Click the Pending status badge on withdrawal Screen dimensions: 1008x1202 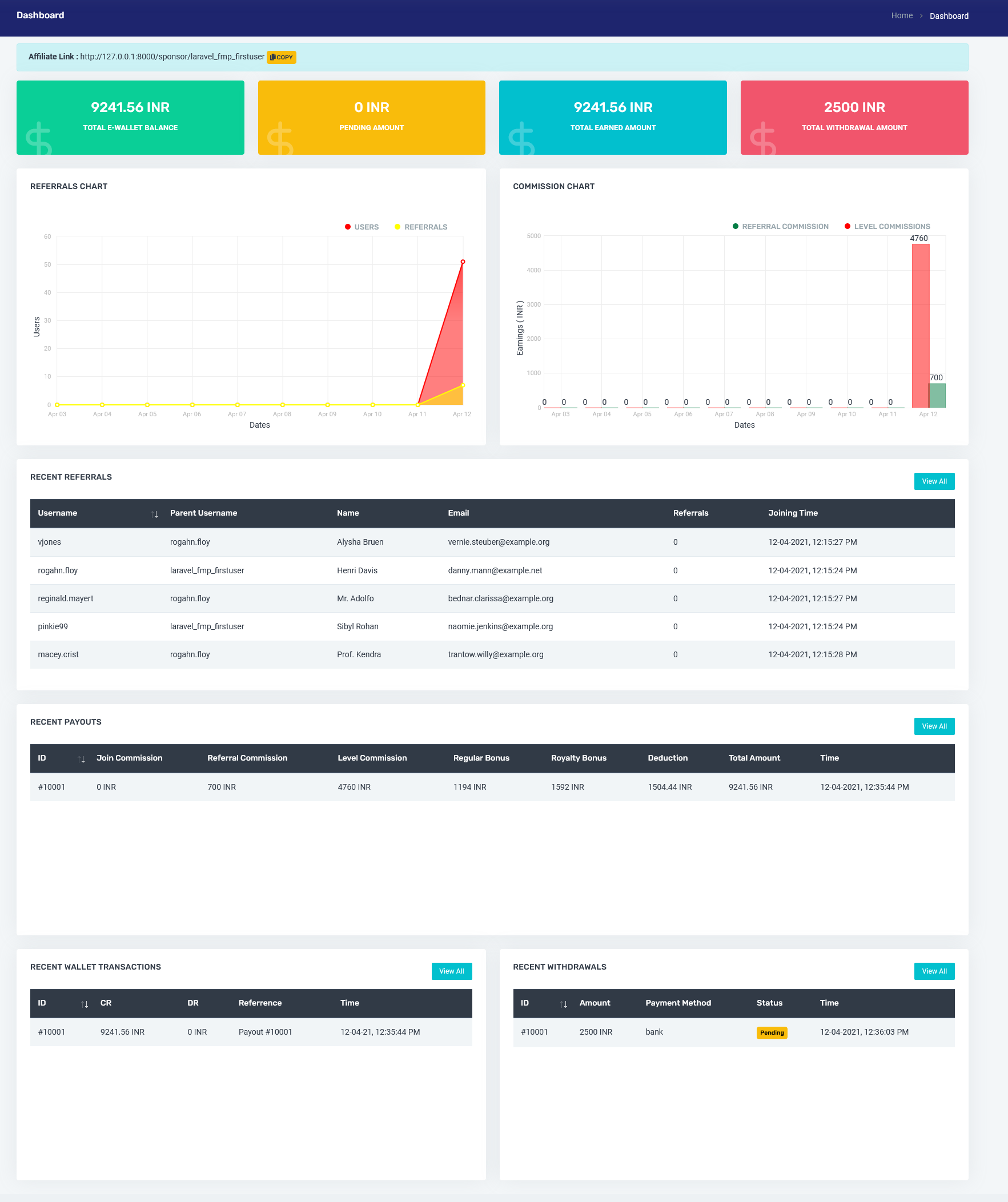click(x=771, y=1032)
